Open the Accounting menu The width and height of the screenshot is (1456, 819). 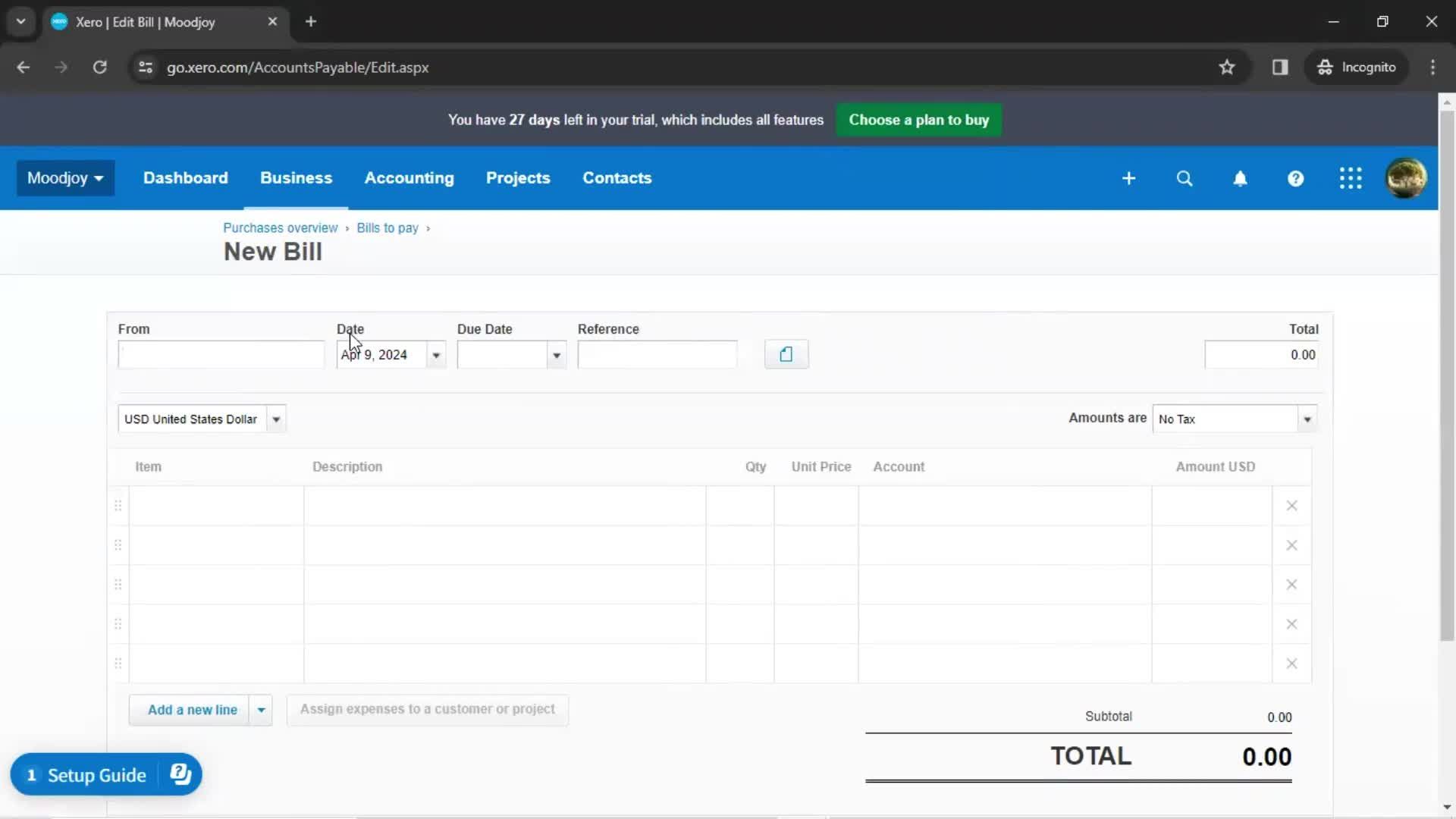(x=409, y=178)
